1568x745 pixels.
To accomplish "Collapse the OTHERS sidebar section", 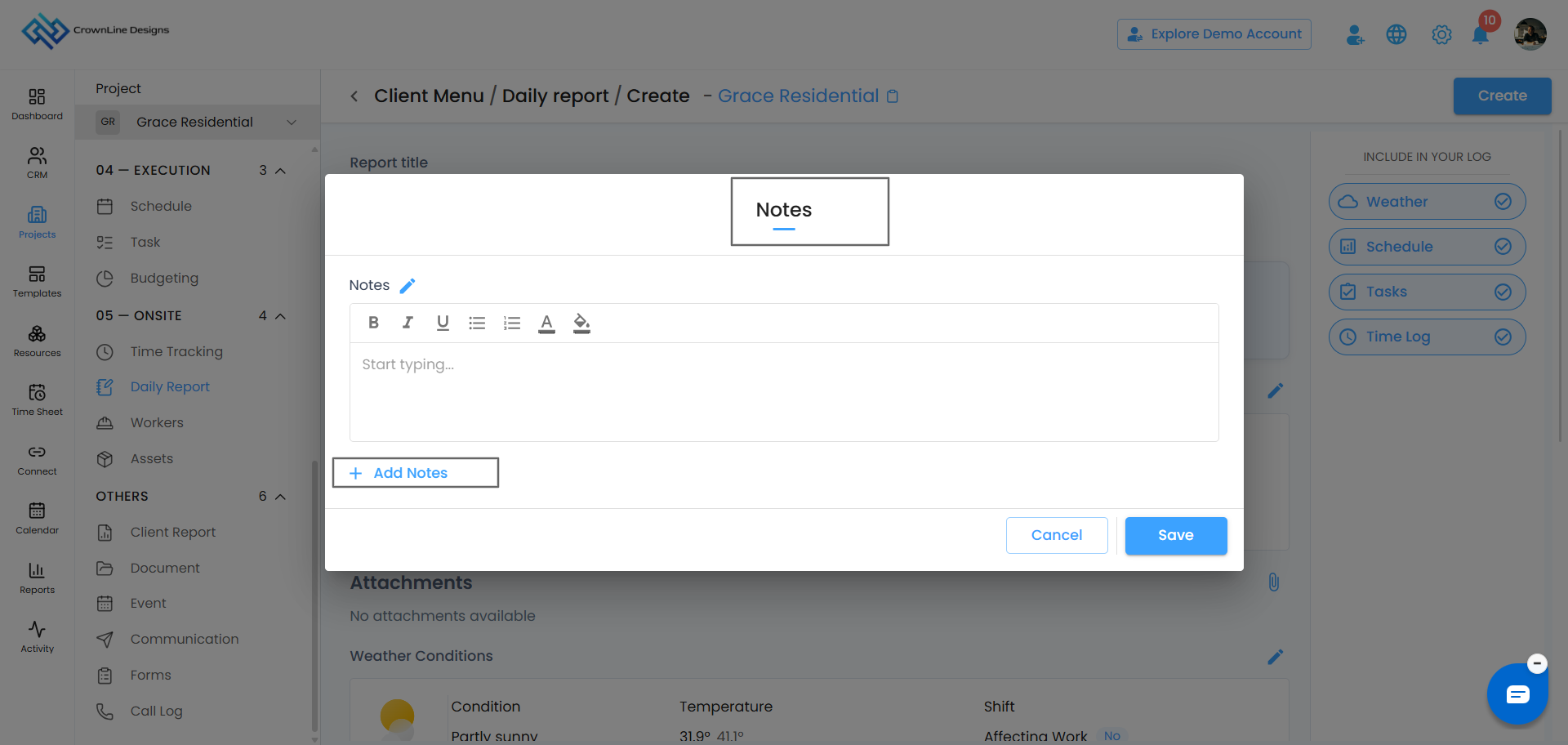I will pos(280,497).
